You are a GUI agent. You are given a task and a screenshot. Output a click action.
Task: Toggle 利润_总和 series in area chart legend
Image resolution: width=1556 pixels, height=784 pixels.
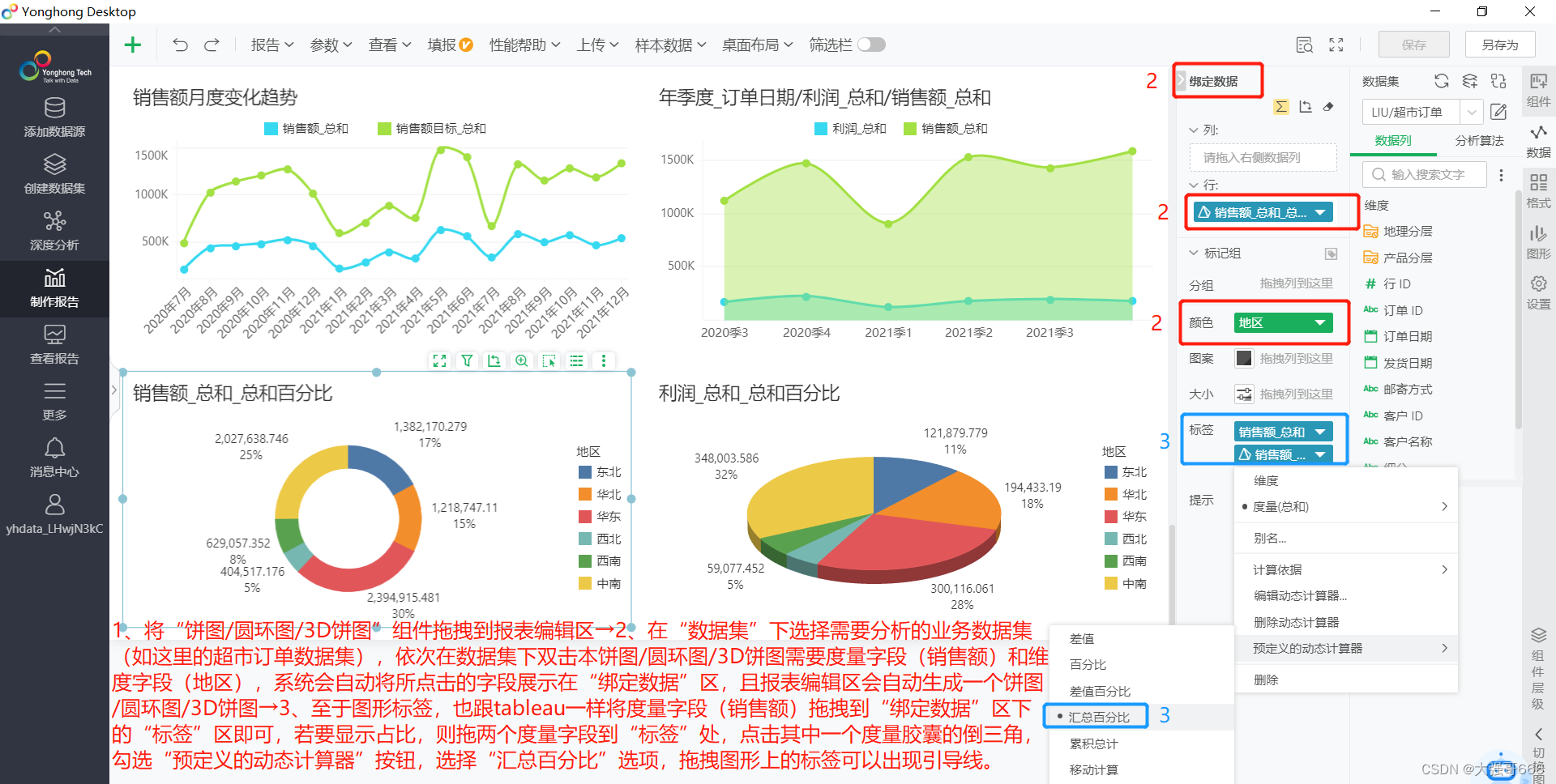coord(850,128)
